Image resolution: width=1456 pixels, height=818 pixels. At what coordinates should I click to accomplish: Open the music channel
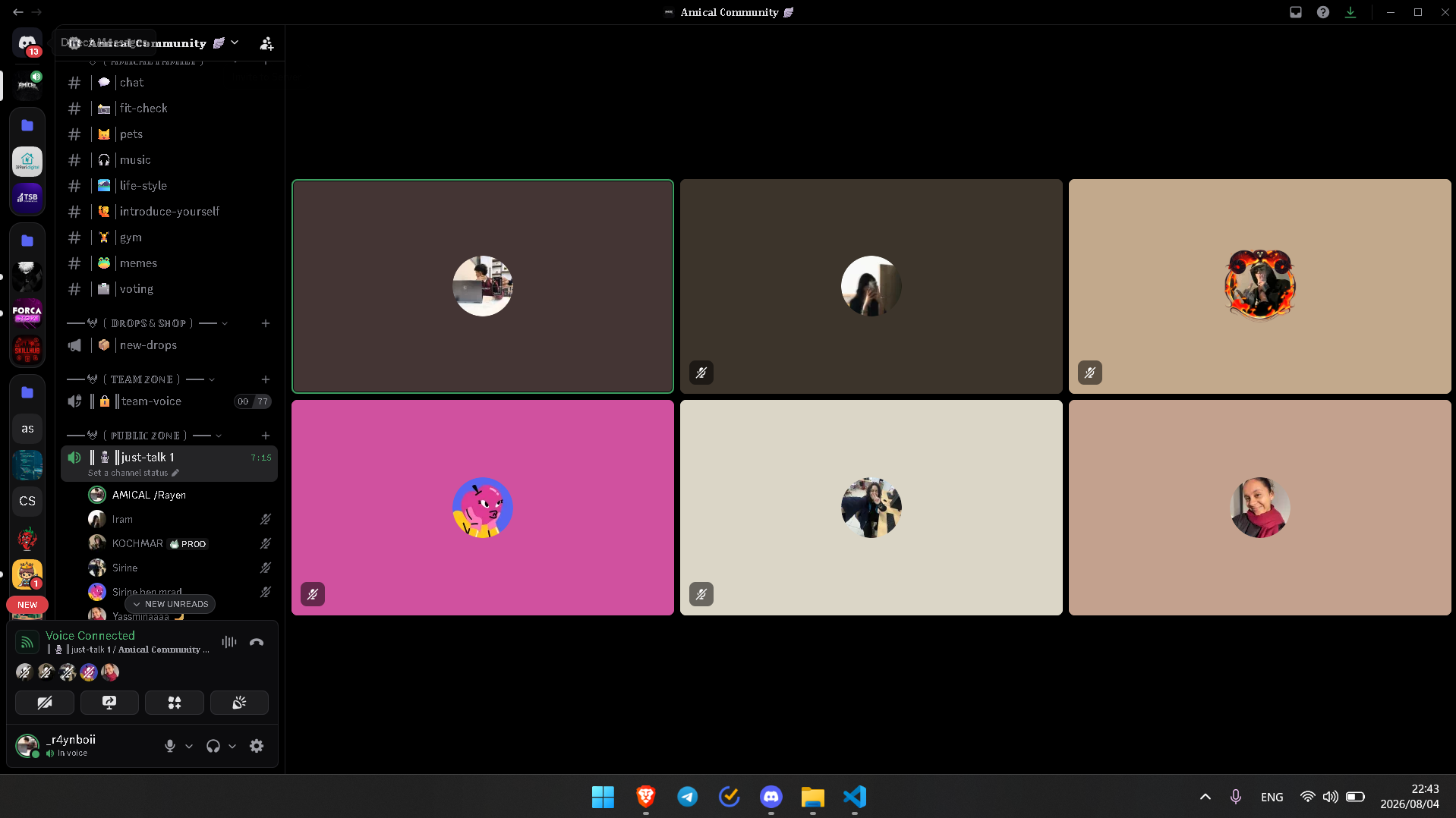[169, 160]
